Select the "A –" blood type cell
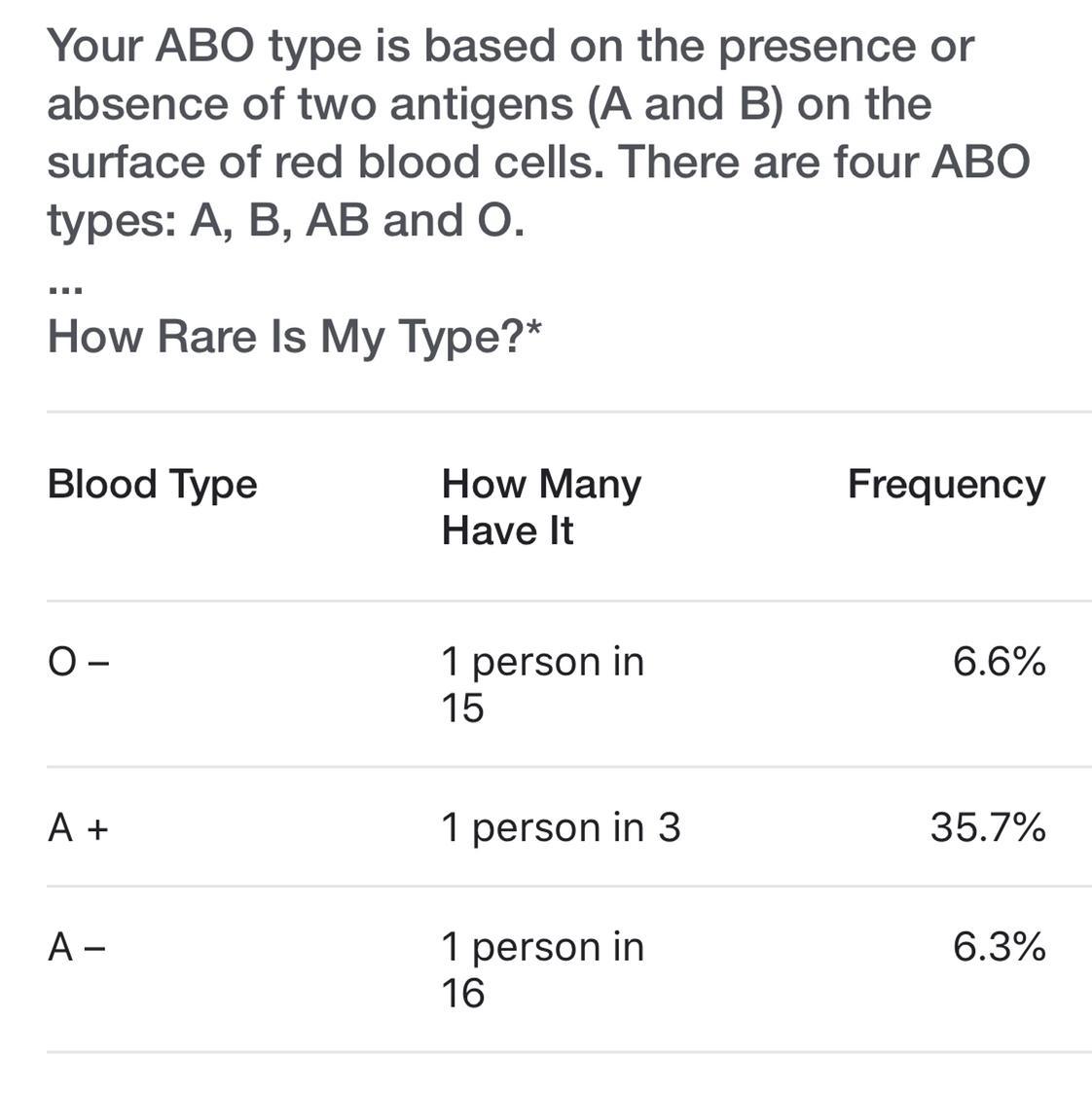 click(x=77, y=946)
